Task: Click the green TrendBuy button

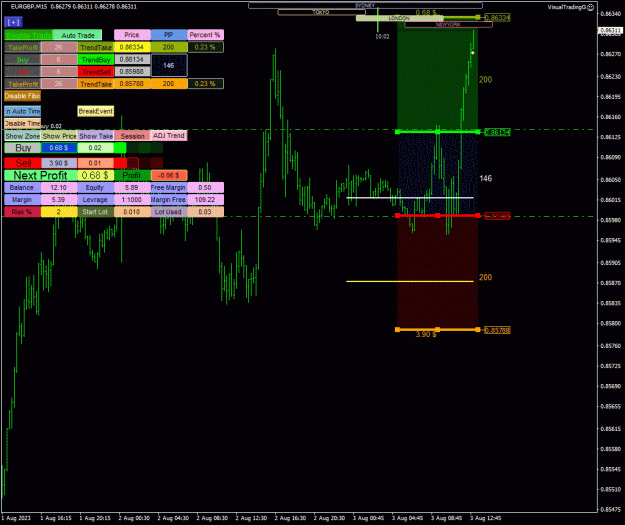Action: (x=96, y=60)
